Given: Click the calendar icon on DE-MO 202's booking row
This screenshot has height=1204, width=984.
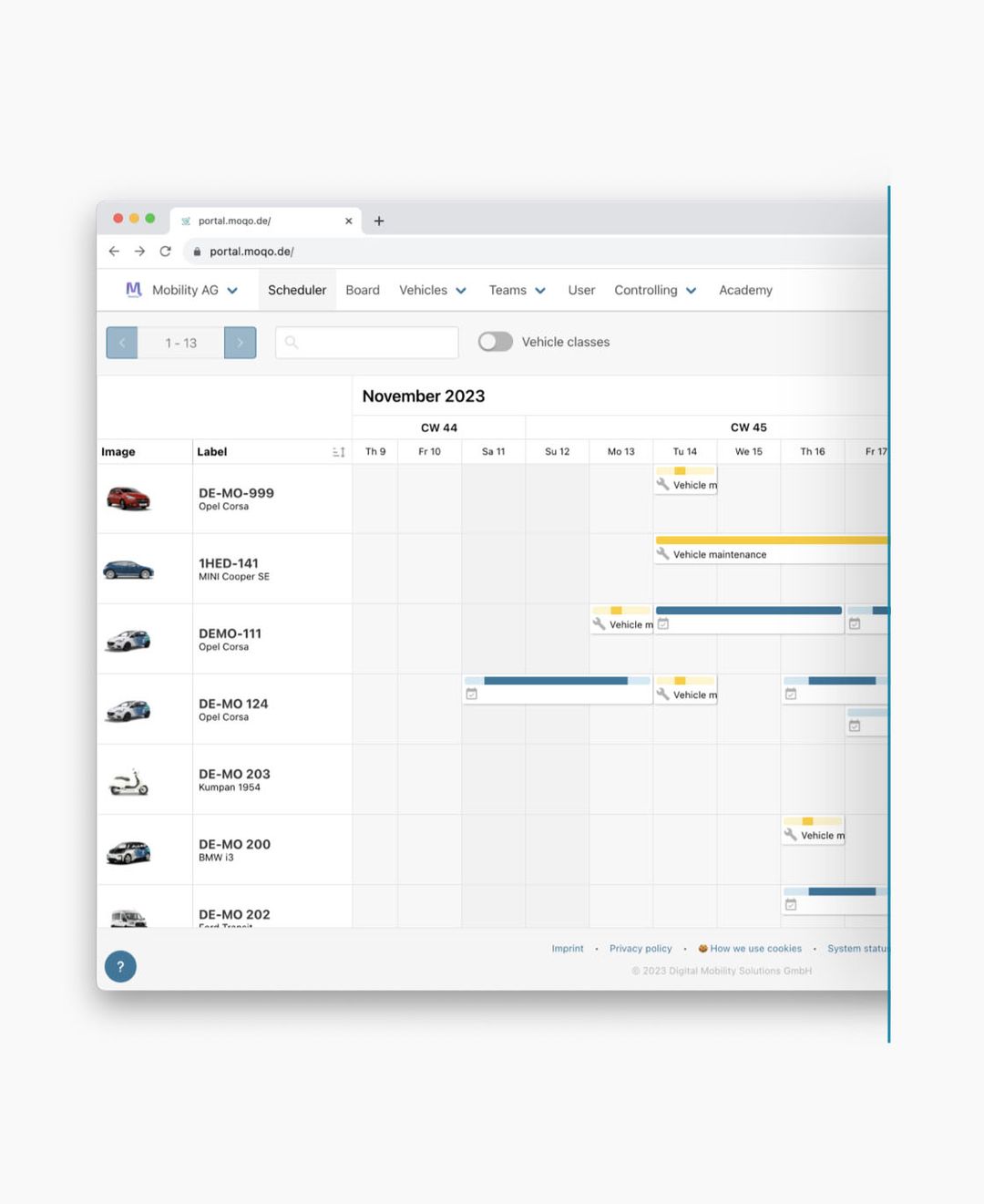Looking at the screenshot, I should pos(790,903).
